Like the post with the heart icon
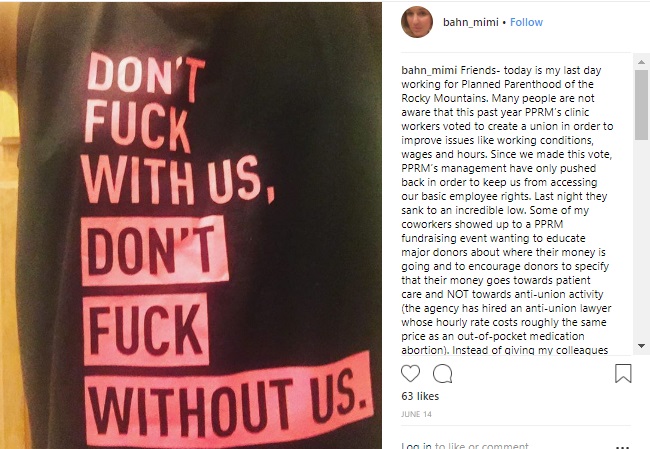Screen dimensions: 650x449 410,373
